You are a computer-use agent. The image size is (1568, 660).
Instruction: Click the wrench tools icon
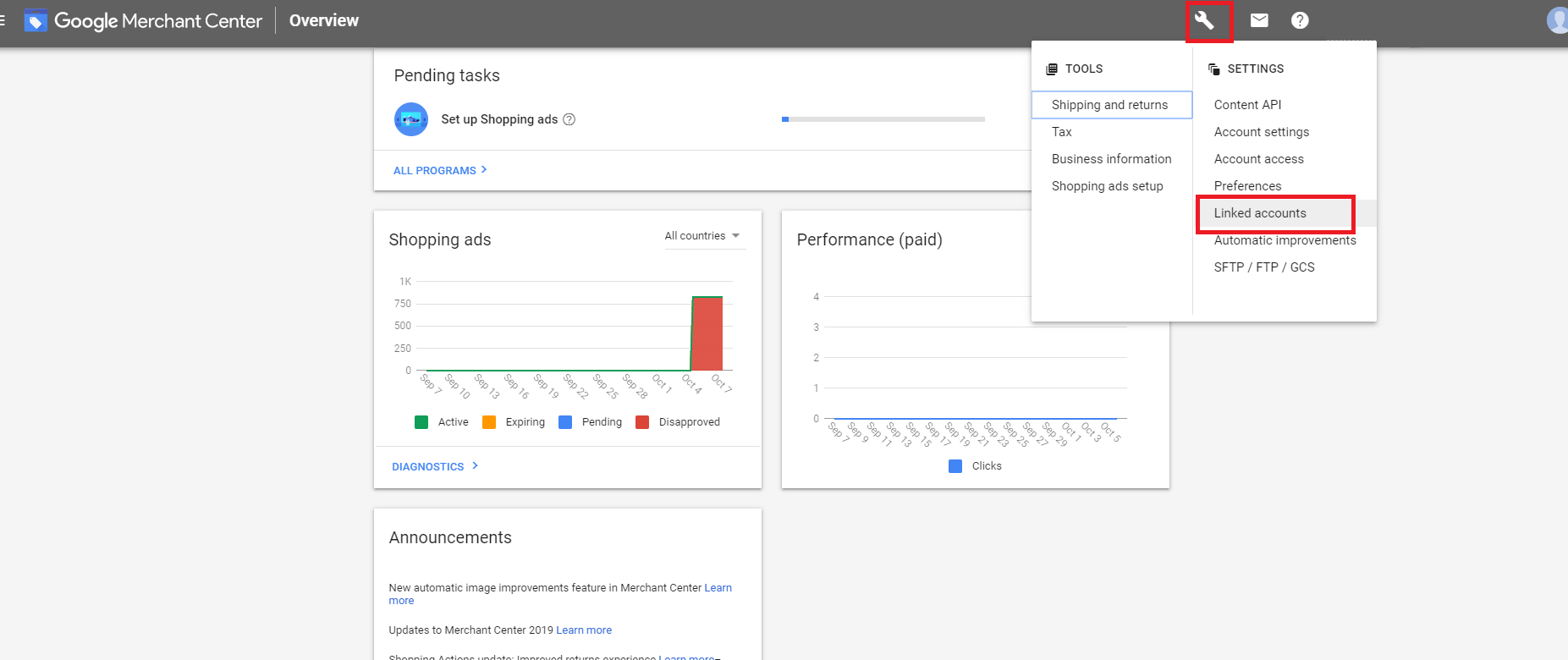click(x=1205, y=20)
